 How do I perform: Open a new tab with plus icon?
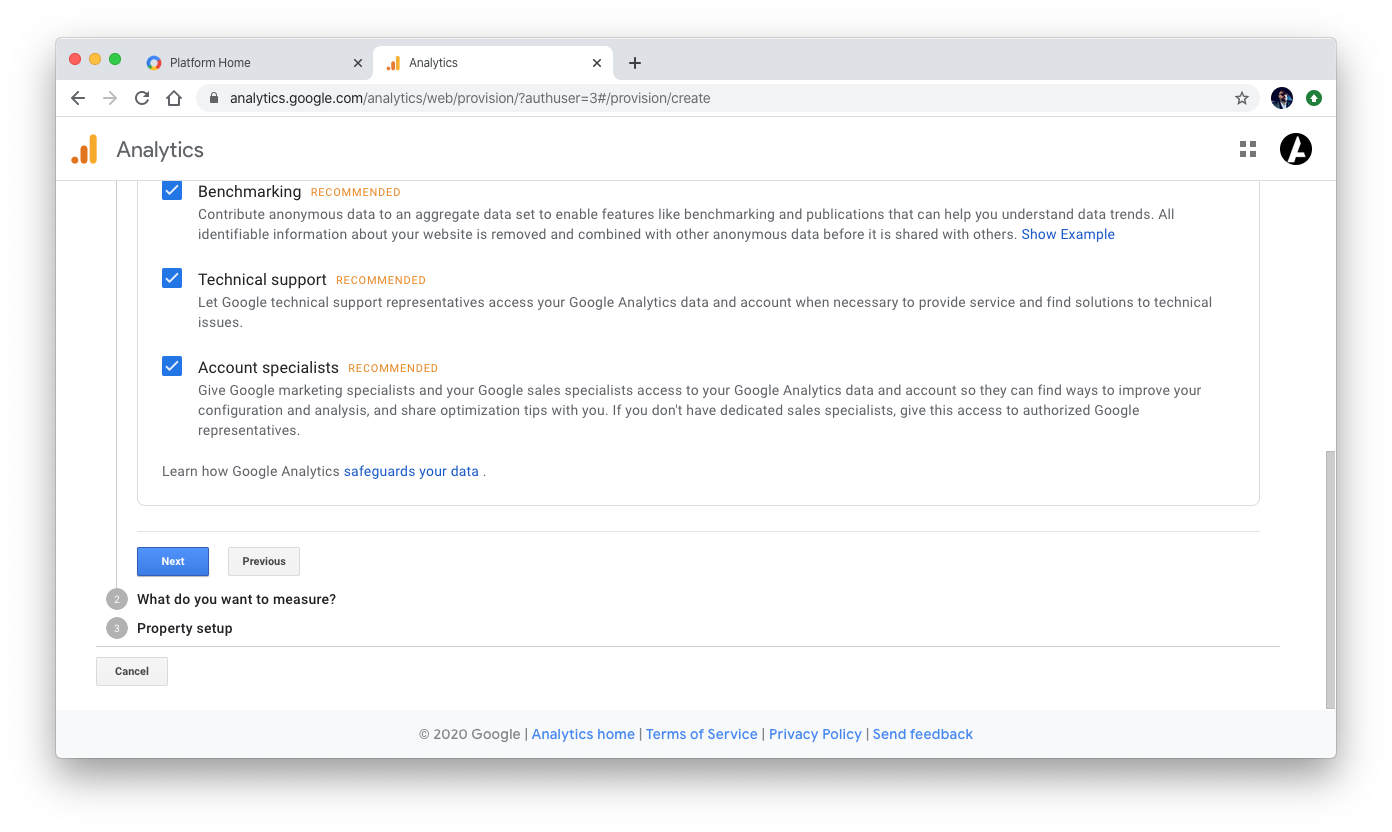pos(634,63)
